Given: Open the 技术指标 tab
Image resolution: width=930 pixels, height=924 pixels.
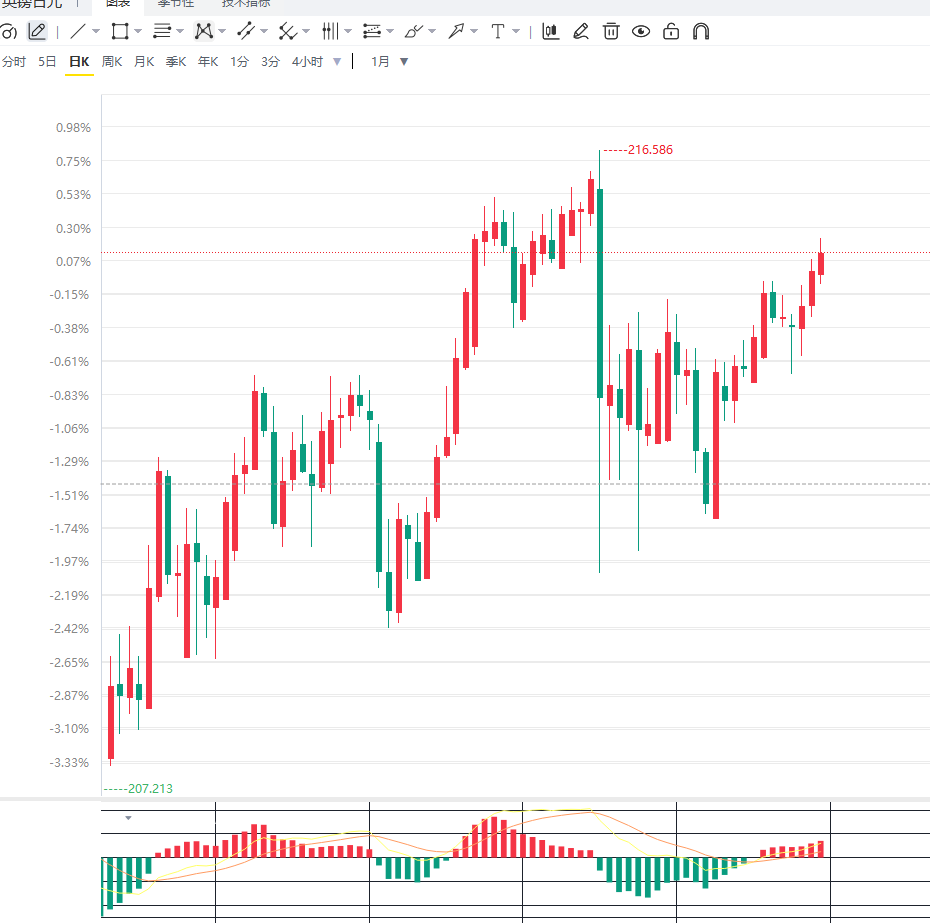Looking at the screenshot, I should (x=246, y=4).
